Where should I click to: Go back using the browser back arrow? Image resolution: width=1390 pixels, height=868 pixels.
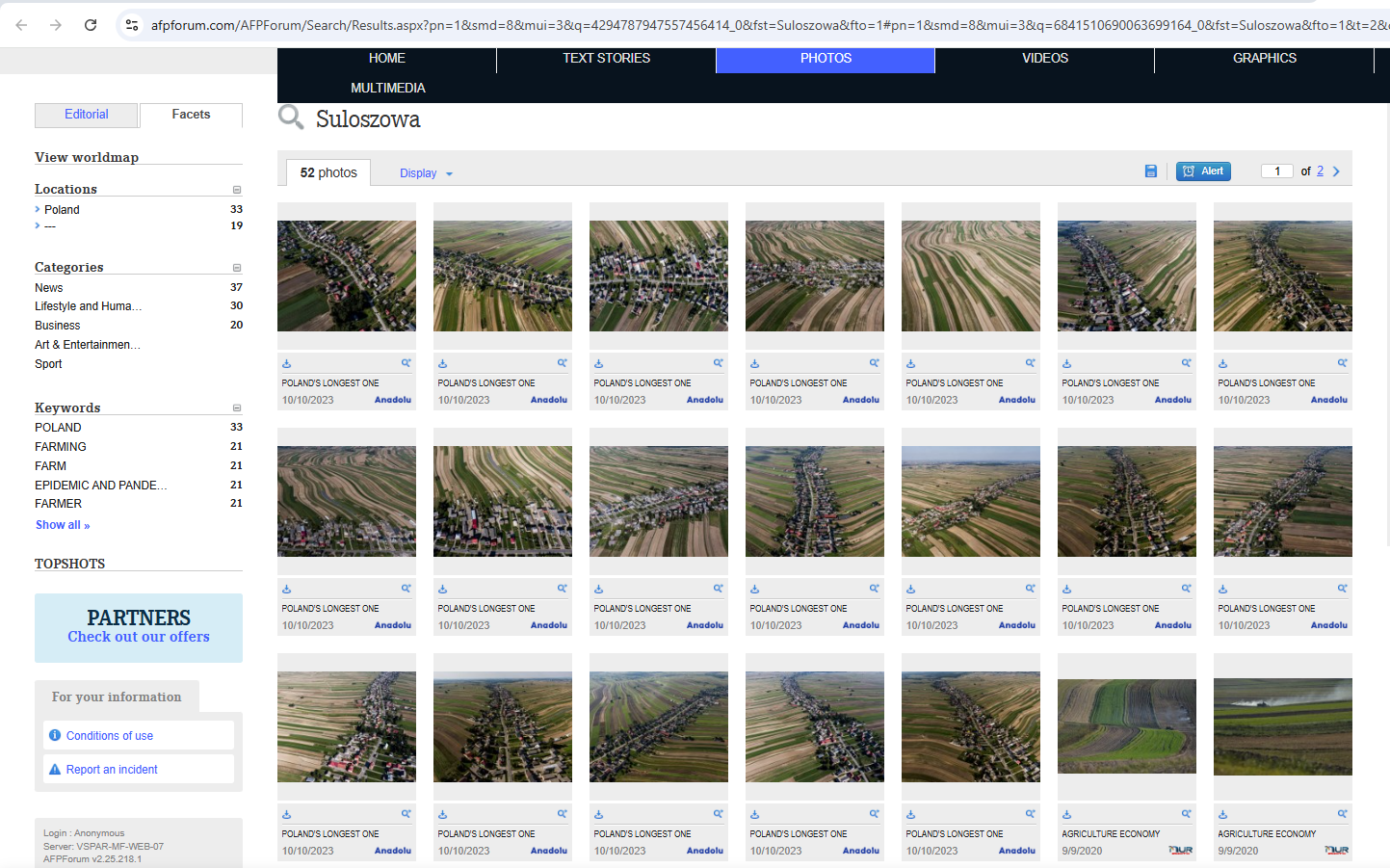pos(21,25)
